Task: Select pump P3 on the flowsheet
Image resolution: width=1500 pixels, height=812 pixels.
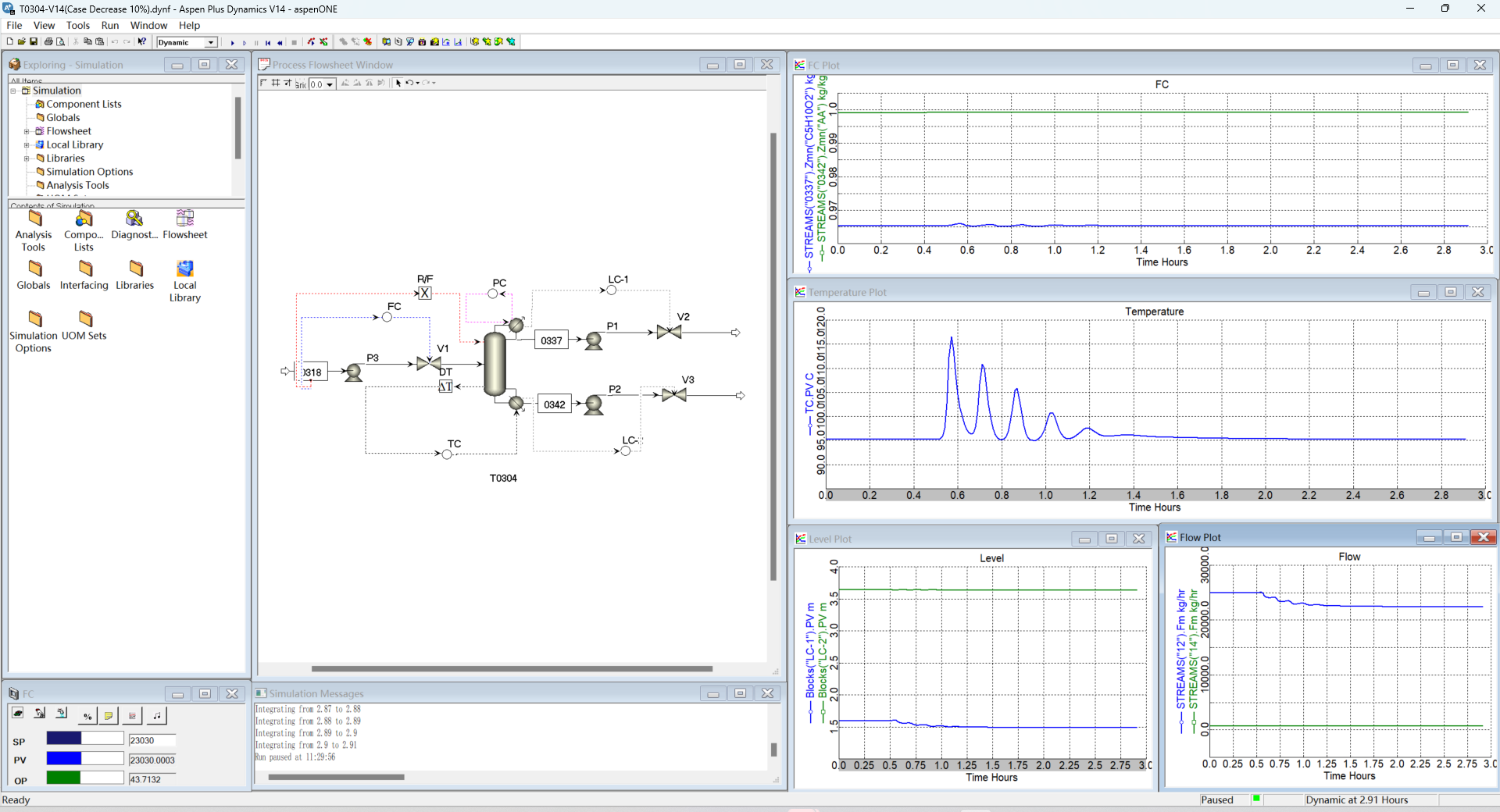Action: 354,372
